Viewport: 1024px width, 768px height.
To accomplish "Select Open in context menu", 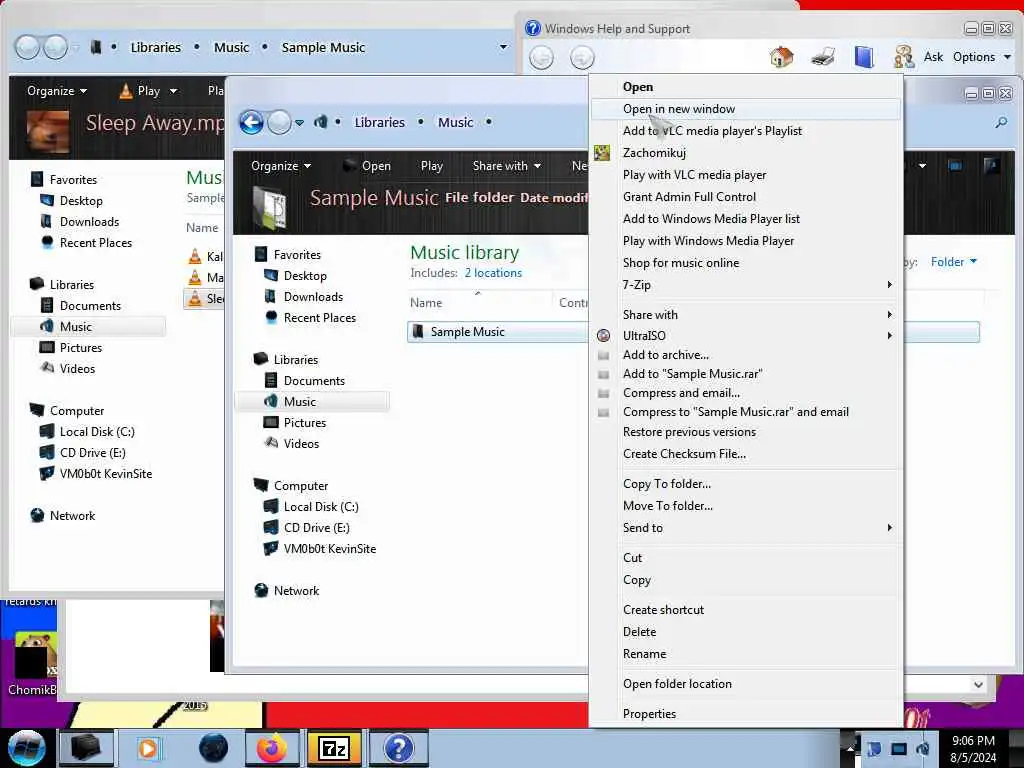I will (746, 87).
